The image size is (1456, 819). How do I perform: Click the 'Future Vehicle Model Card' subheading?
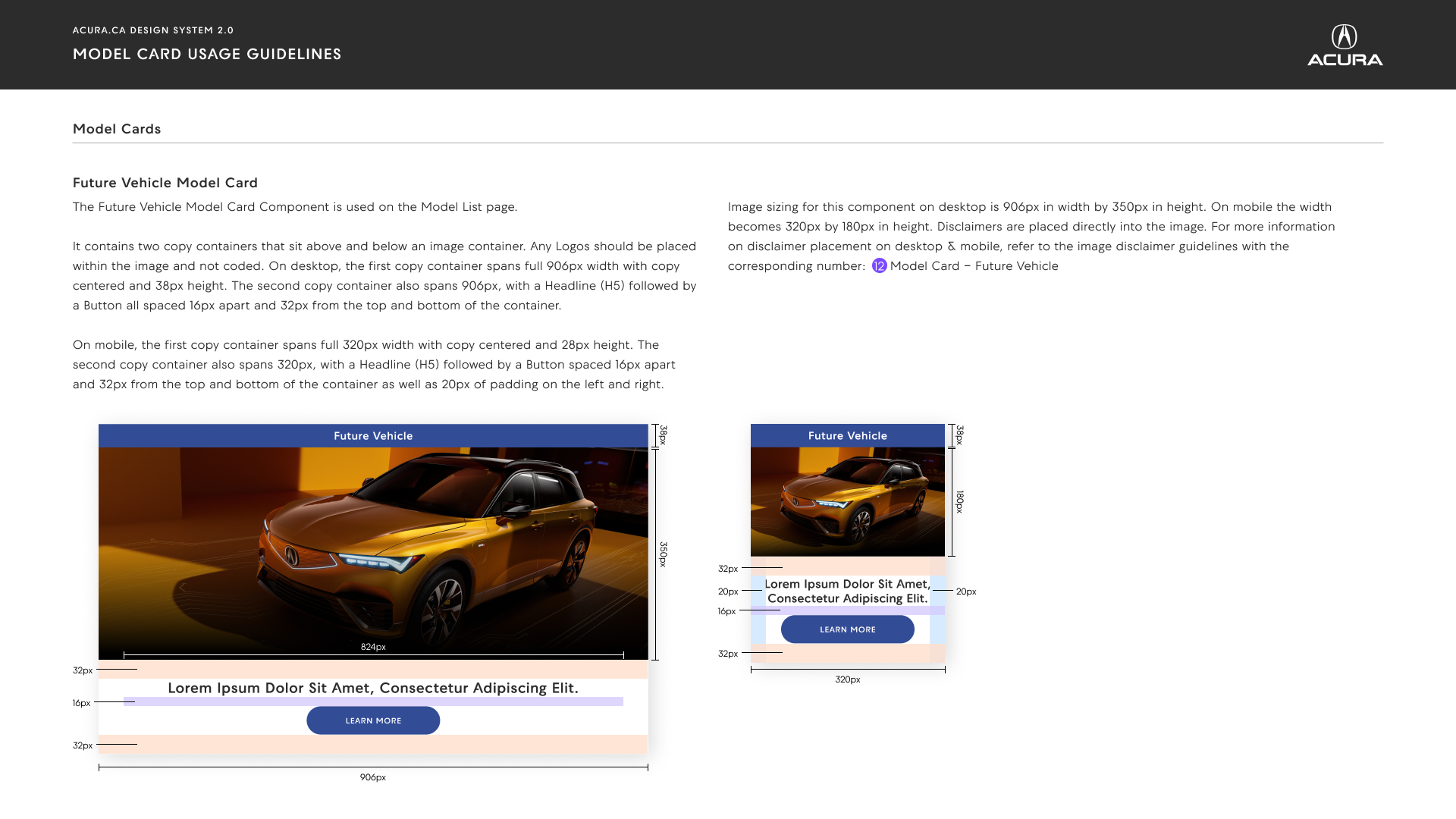coord(165,183)
